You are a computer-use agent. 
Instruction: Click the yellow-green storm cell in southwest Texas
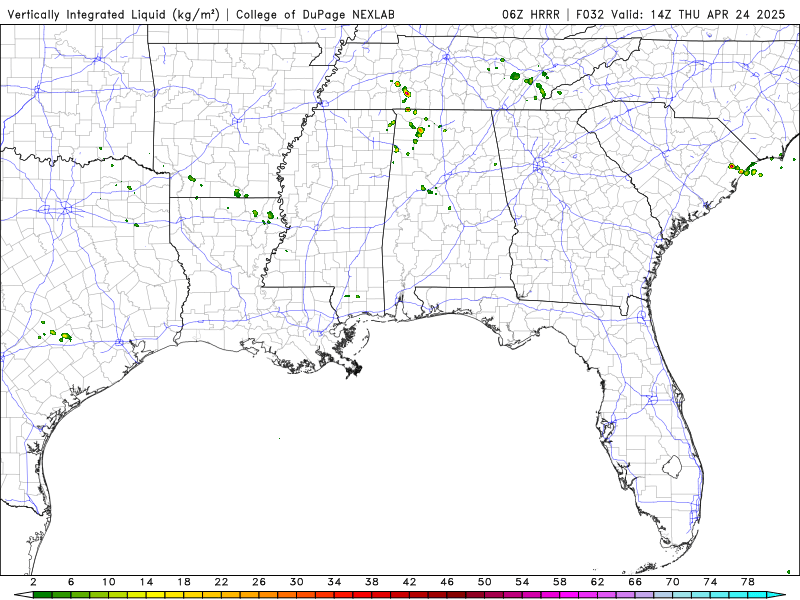coord(65,337)
